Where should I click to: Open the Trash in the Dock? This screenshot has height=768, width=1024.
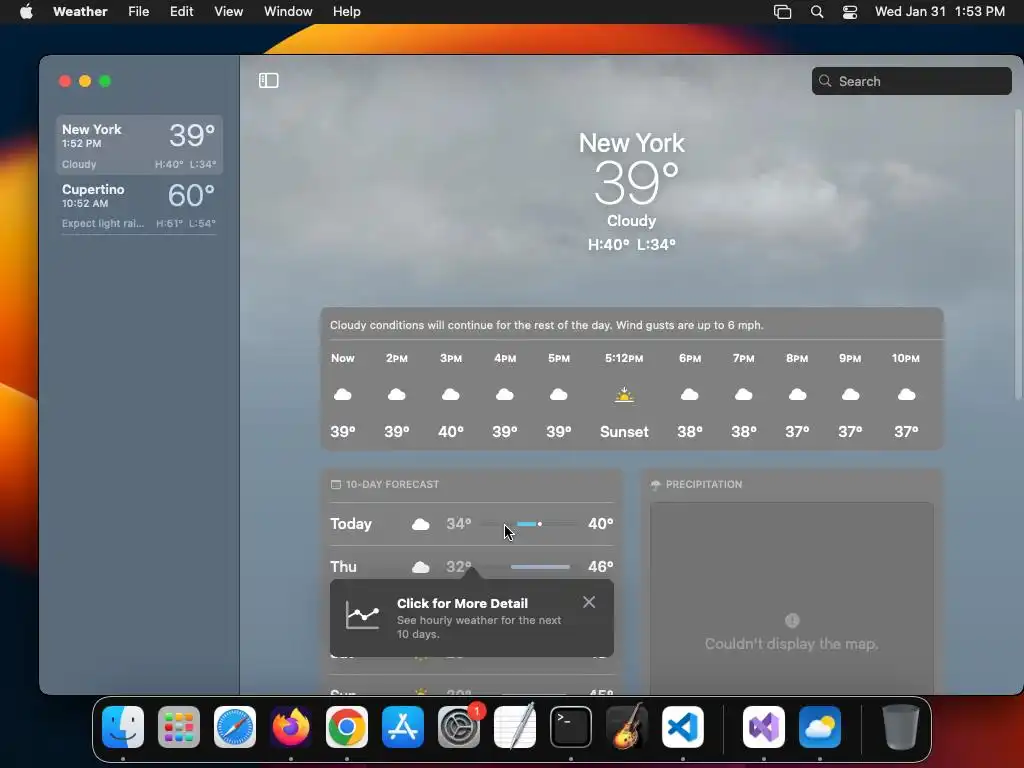[901, 727]
